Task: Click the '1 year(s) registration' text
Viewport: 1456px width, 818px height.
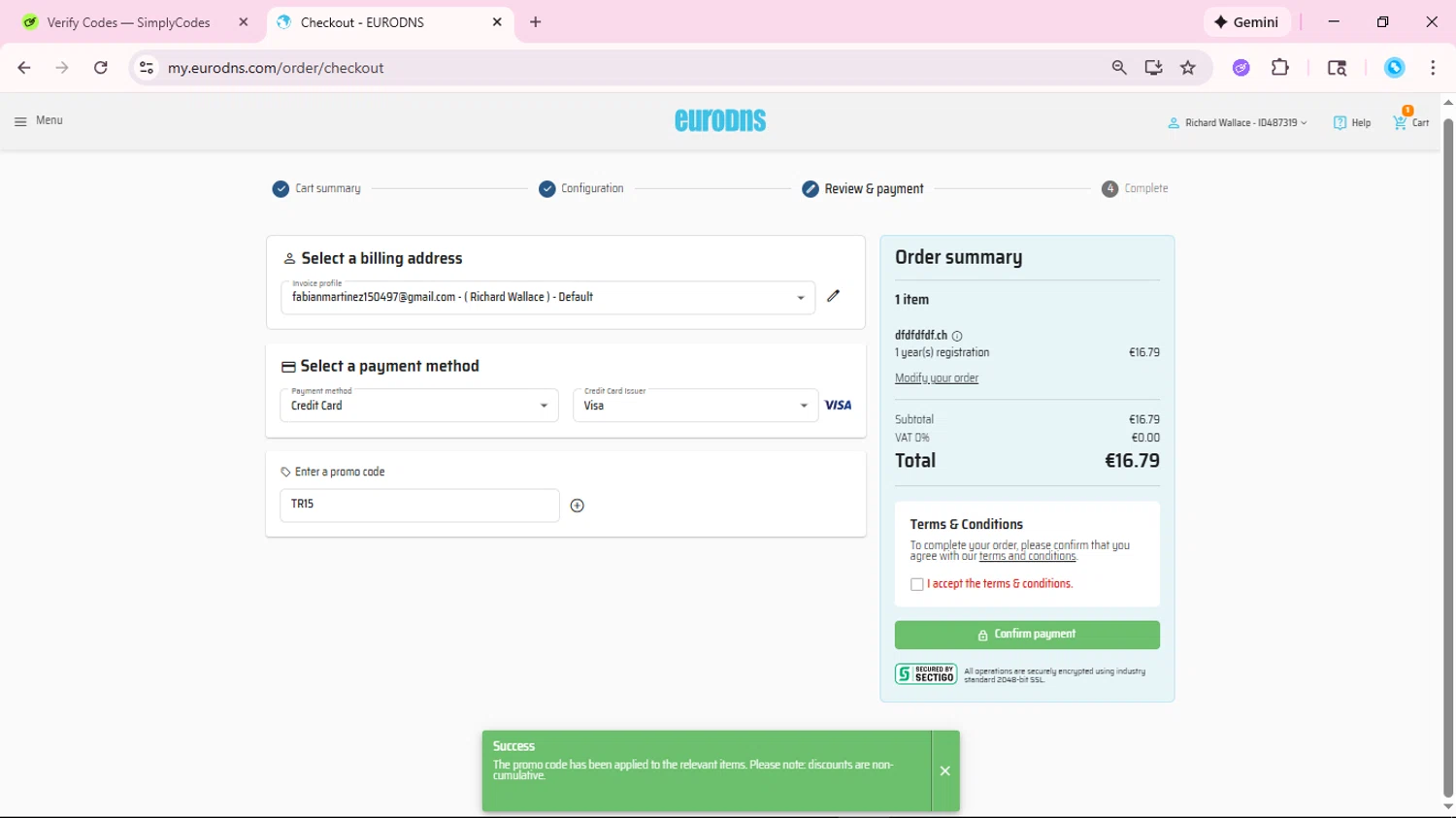Action: click(x=943, y=353)
